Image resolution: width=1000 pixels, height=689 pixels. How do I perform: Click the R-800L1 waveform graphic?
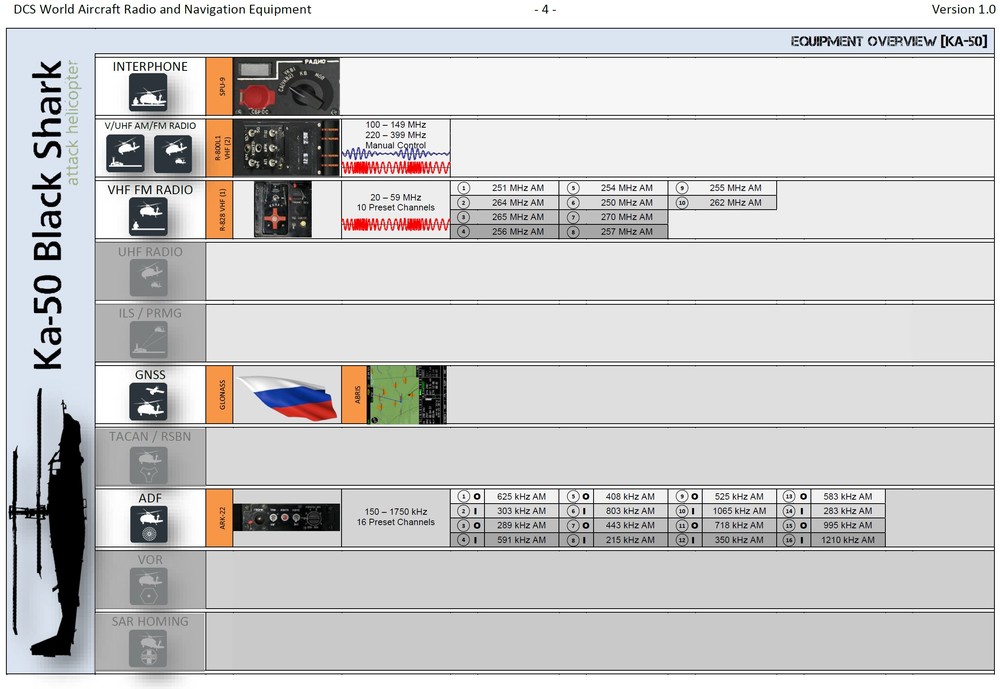tap(396, 161)
